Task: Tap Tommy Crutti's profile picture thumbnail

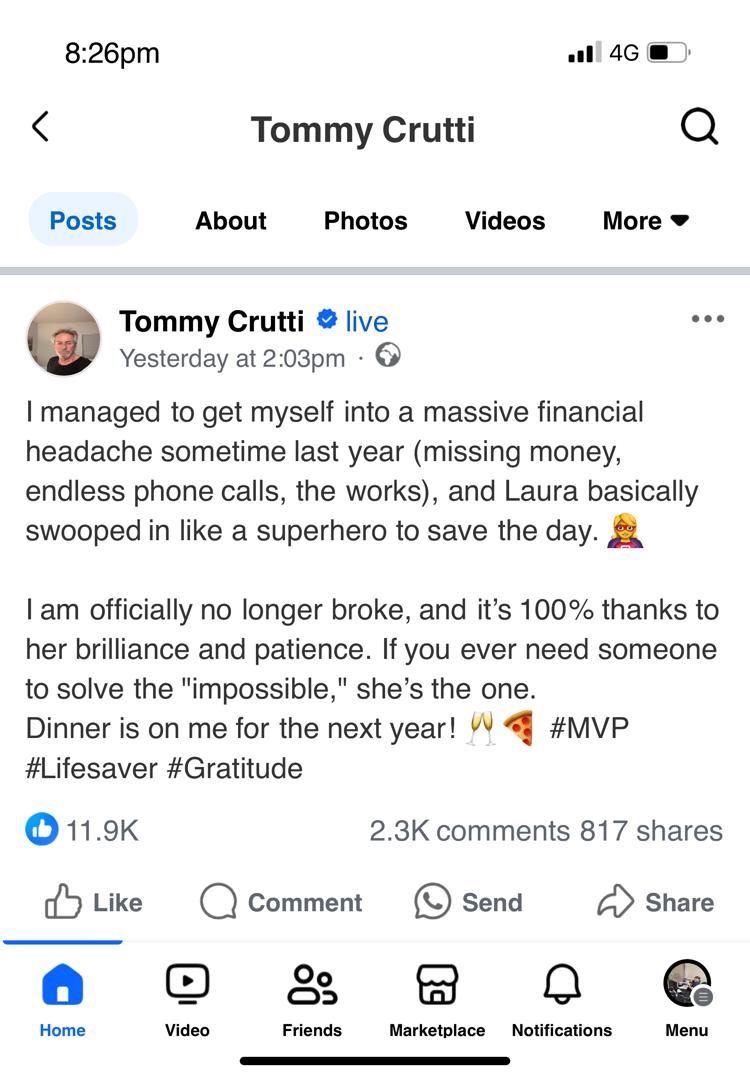Action: click(63, 339)
